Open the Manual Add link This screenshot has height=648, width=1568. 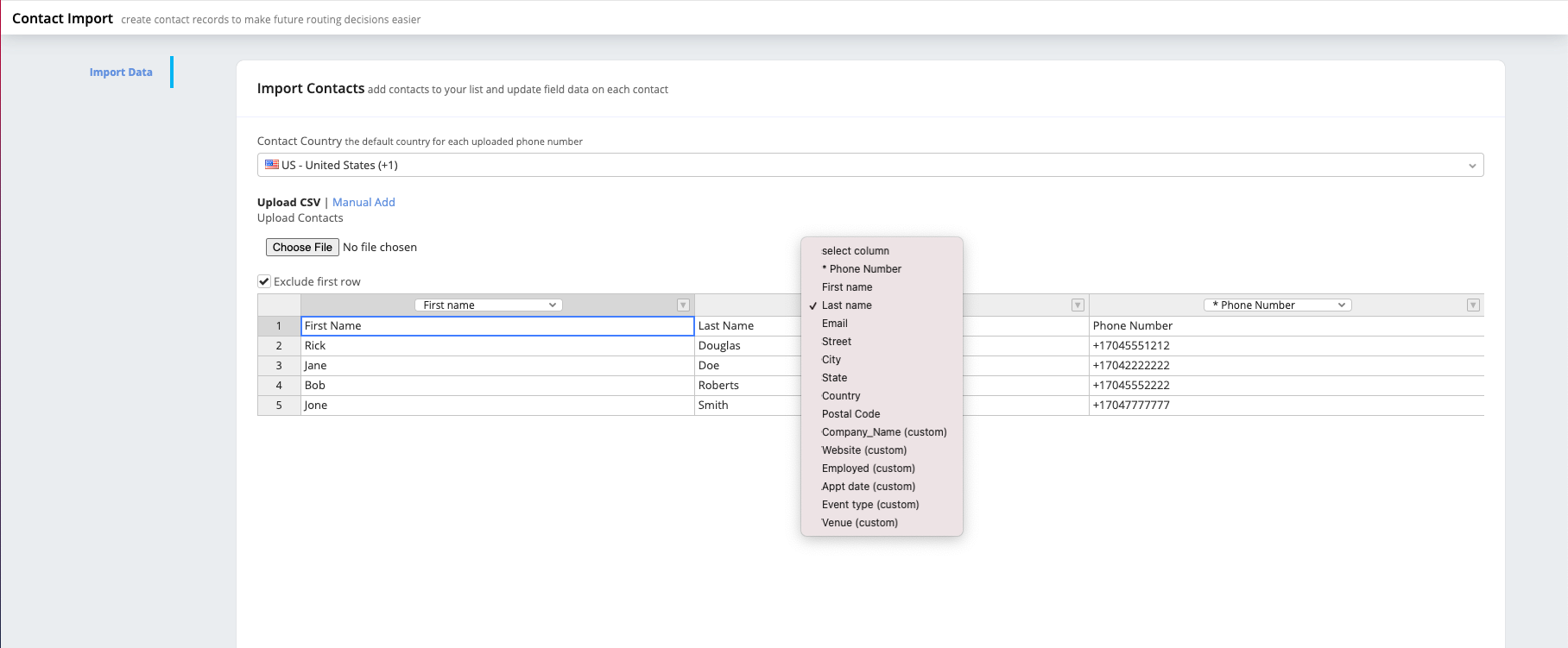364,203
